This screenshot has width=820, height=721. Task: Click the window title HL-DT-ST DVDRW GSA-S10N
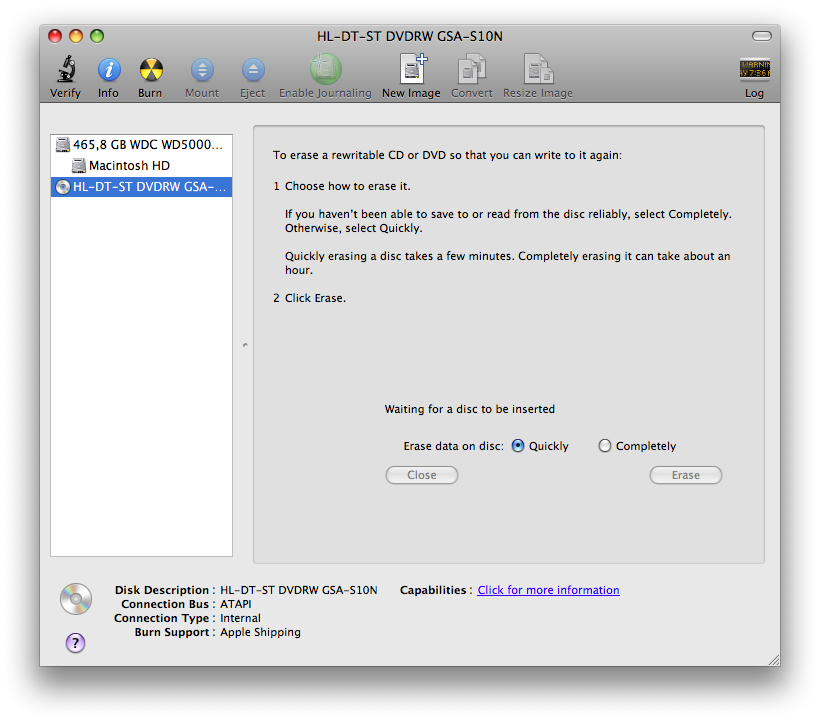[409, 36]
